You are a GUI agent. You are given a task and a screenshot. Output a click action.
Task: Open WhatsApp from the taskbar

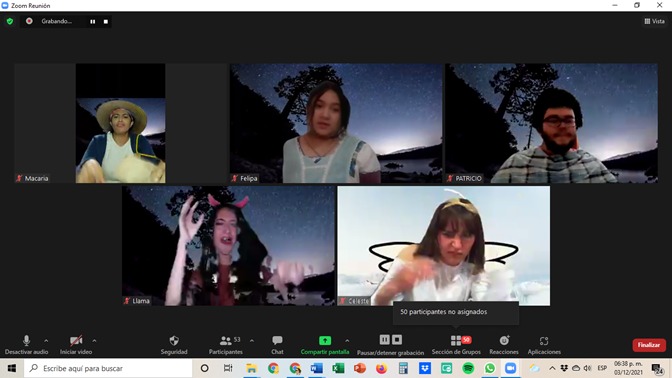tap(489, 368)
